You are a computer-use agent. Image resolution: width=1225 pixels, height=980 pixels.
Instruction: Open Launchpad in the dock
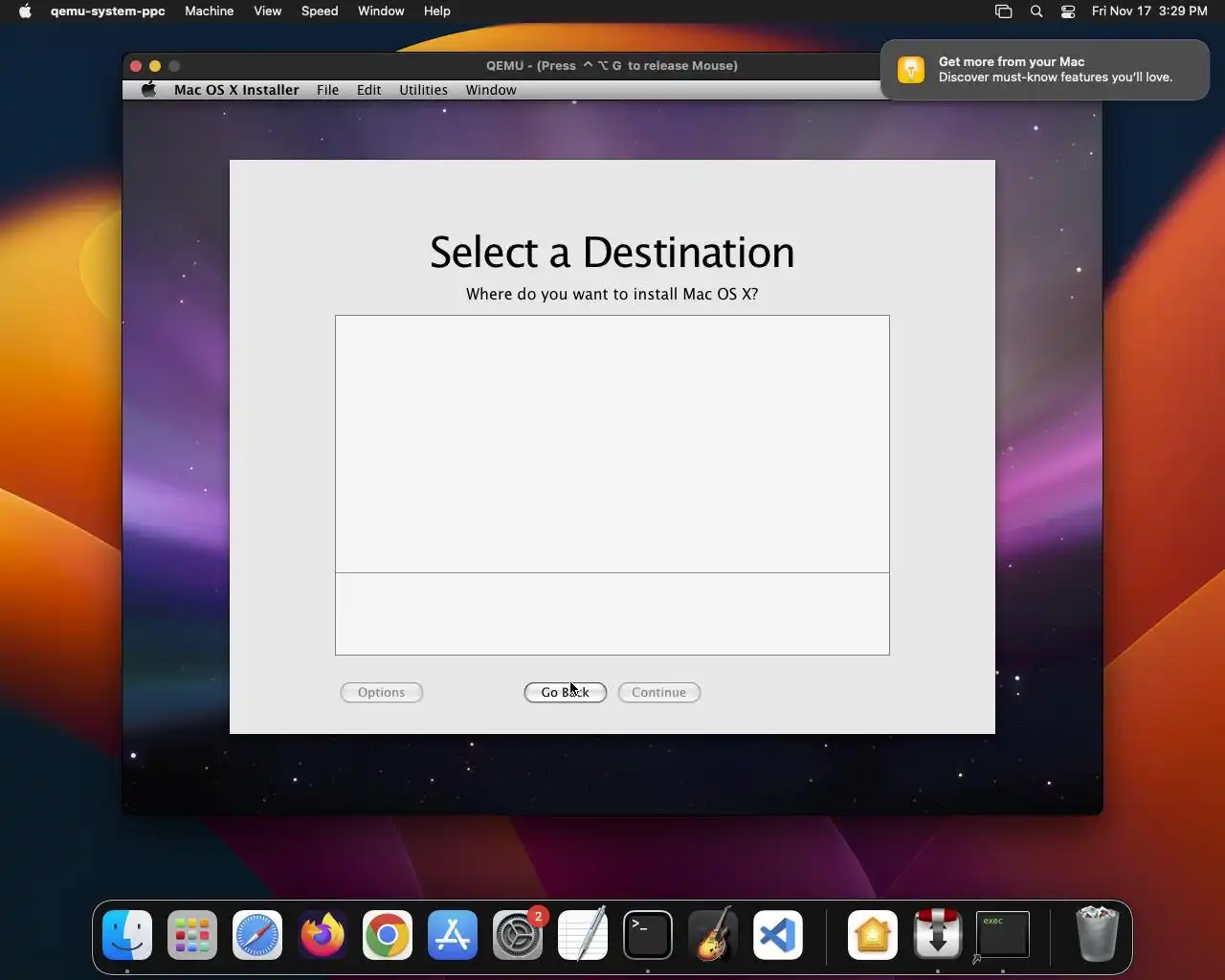[192, 935]
